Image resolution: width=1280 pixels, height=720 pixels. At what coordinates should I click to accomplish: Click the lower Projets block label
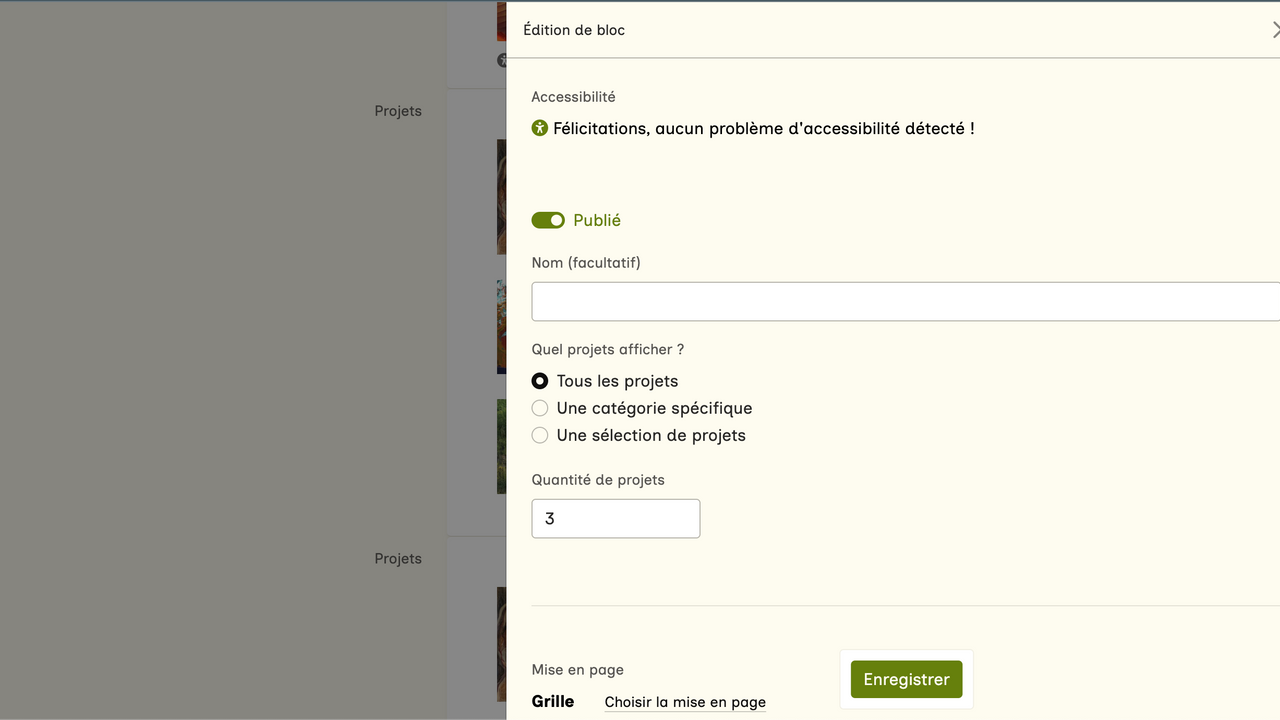tap(398, 559)
